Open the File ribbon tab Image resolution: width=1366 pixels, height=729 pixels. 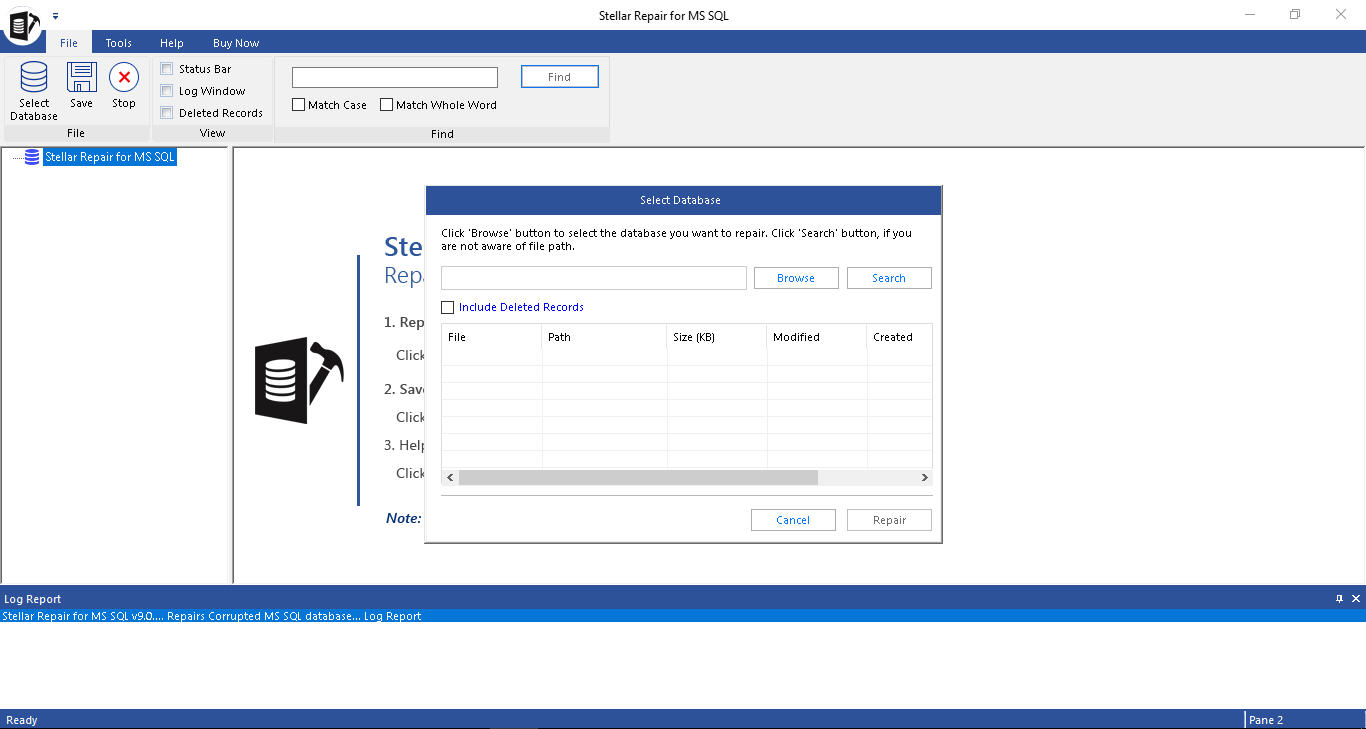69,43
